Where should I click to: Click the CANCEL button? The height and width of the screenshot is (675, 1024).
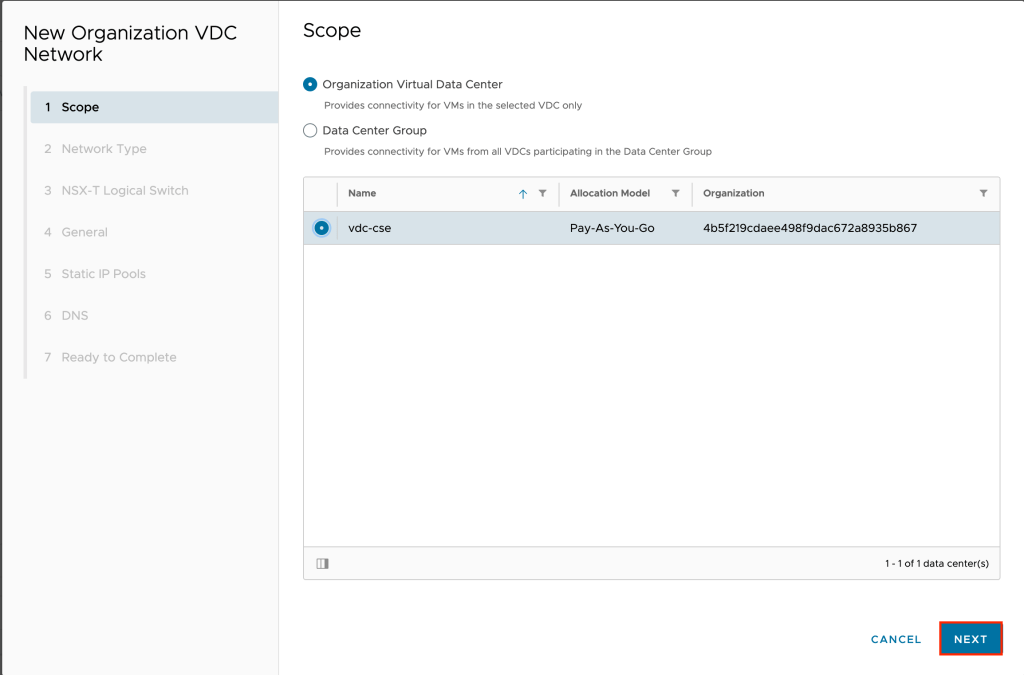point(896,640)
